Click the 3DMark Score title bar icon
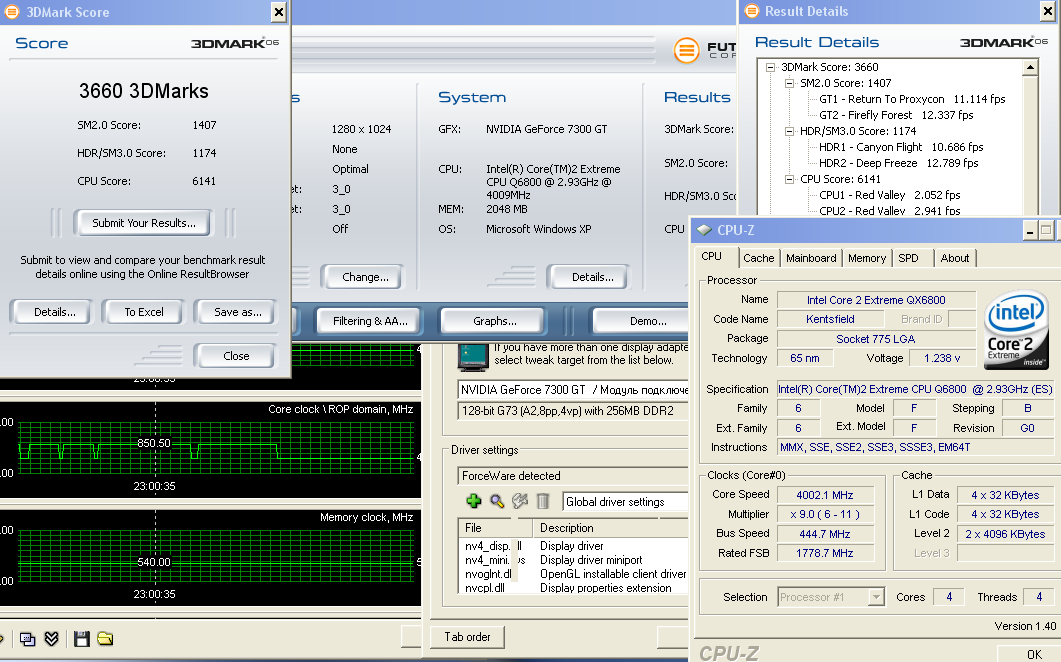Screen dimensions: 1061x662 [x=12, y=12]
